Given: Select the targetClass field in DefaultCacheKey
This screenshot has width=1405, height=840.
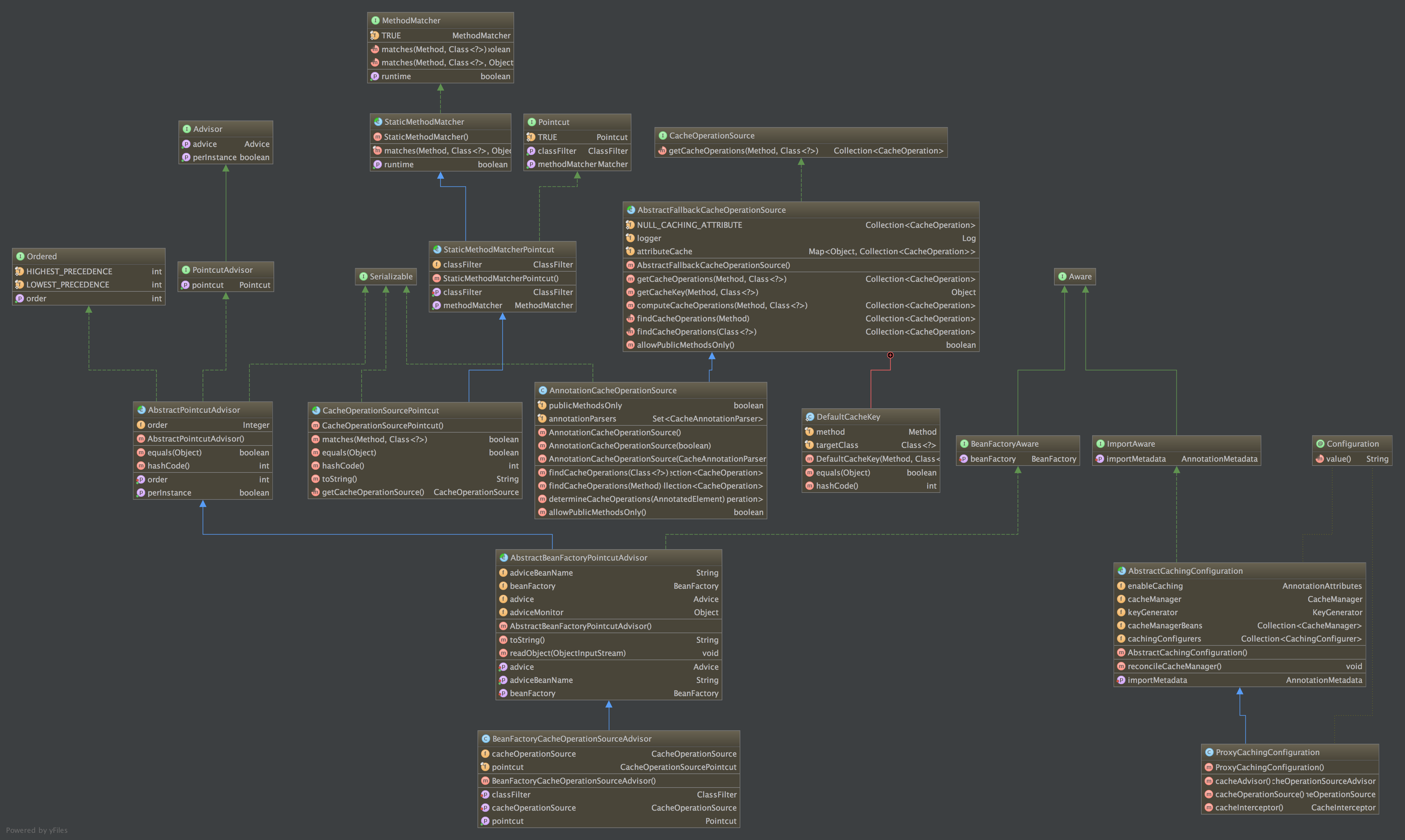Looking at the screenshot, I should pyautogui.click(x=870, y=445).
